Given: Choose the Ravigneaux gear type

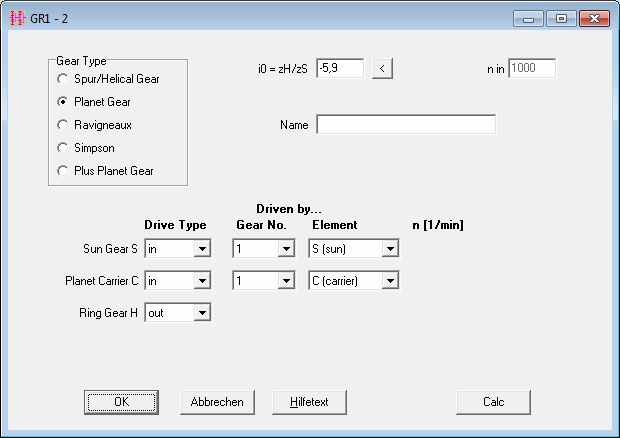Looking at the screenshot, I should click(x=64, y=124).
